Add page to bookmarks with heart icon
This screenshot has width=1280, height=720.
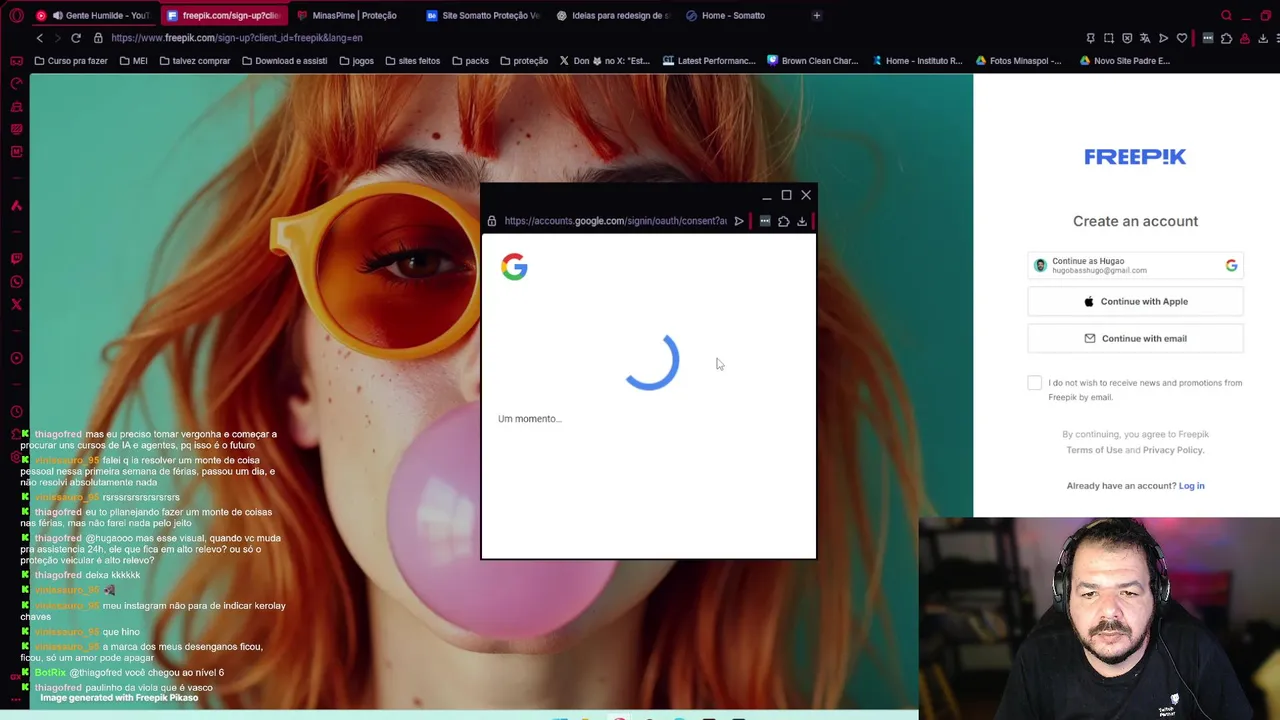coord(1182,38)
